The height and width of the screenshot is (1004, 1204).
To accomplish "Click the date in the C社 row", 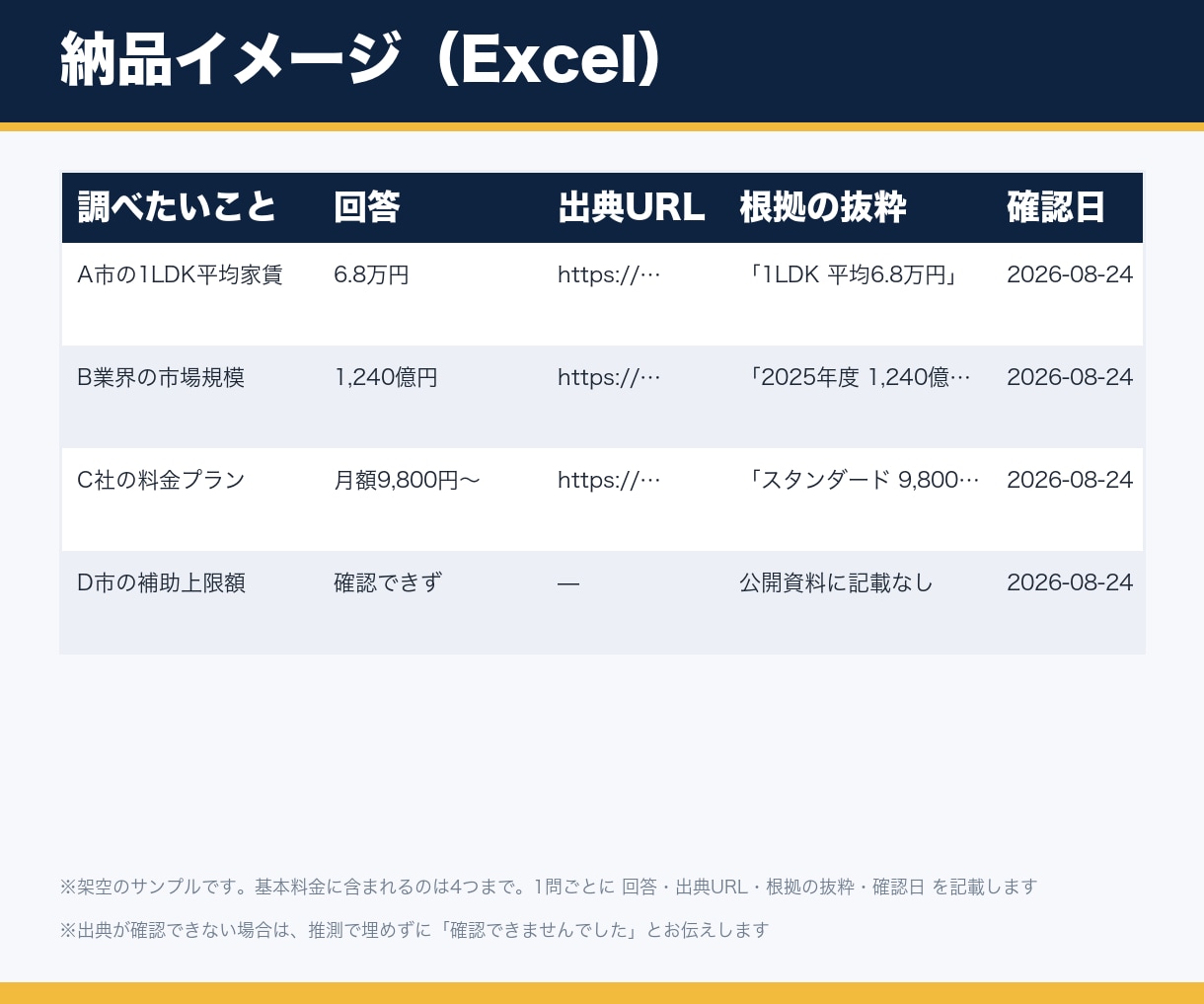I will 1070,480.
